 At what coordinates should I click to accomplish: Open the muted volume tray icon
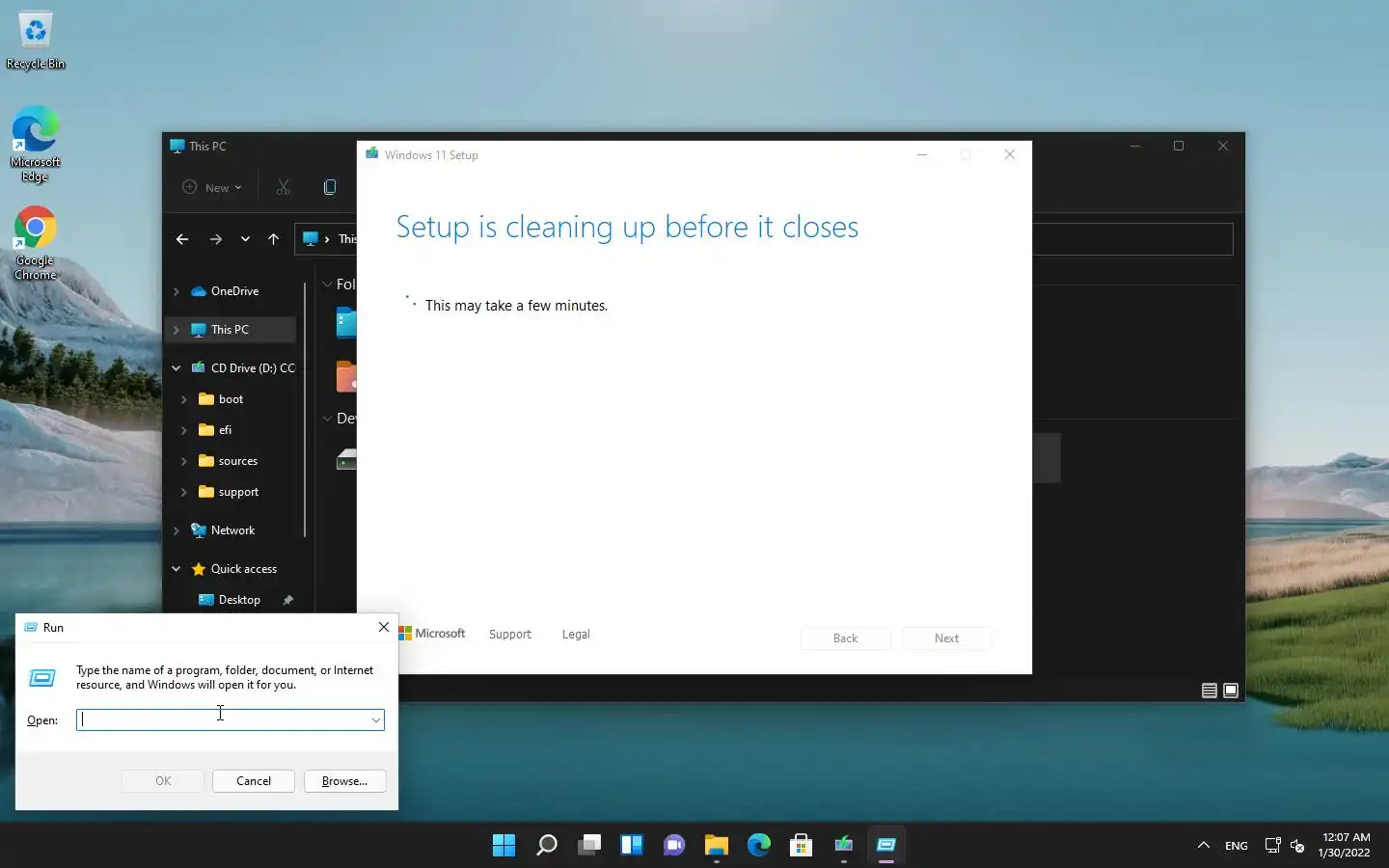(x=1297, y=846)
